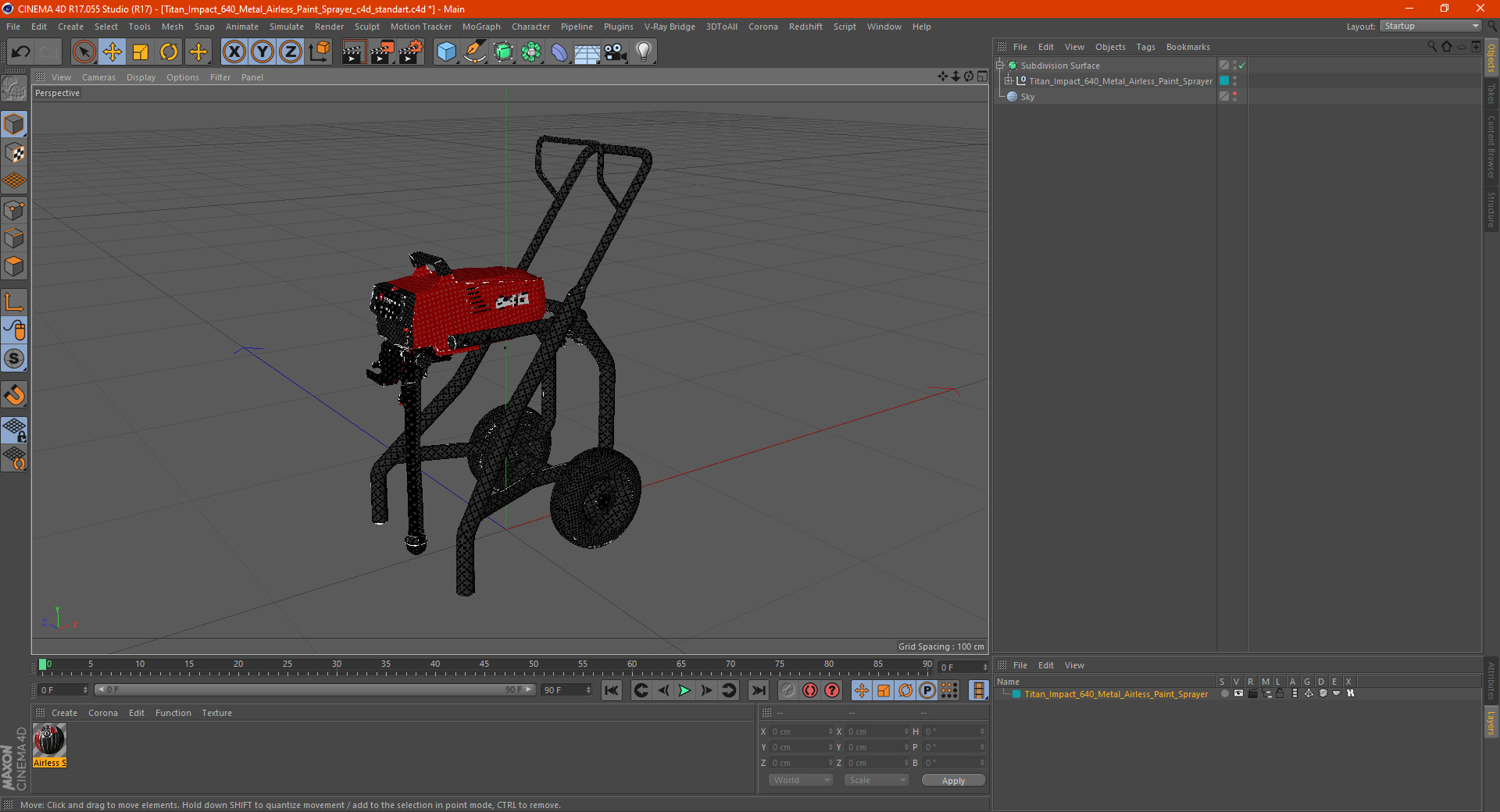Image resolution: width=1500 pixels, height=812 pixels.
Task: Toggle Sky object visibility dots
Action: click(1235, 97)
